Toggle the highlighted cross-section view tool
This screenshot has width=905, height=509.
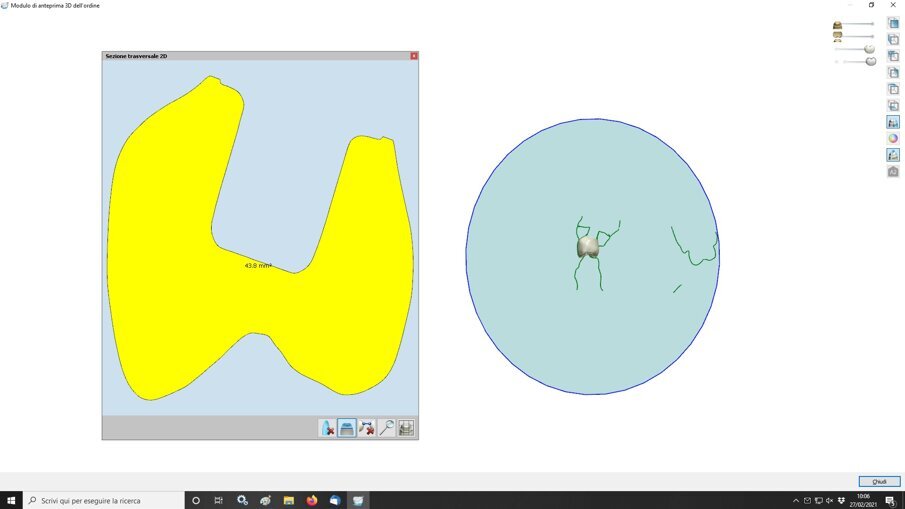[347, 428]
